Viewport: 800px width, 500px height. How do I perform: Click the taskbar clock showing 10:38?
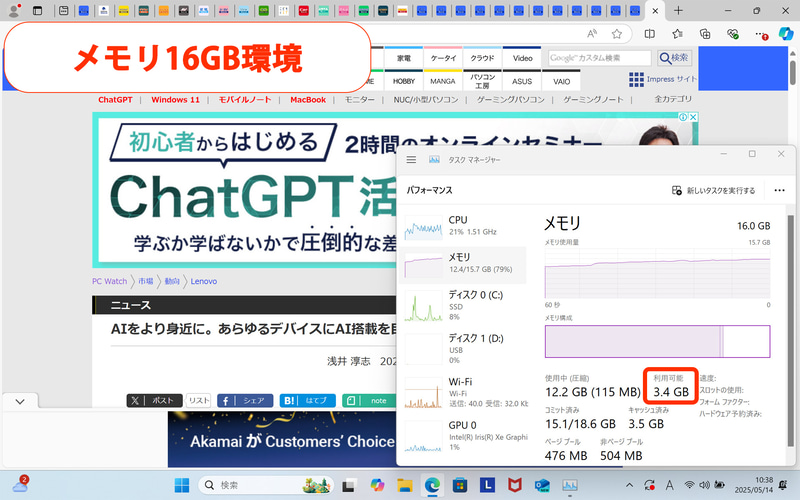point(754,485)
